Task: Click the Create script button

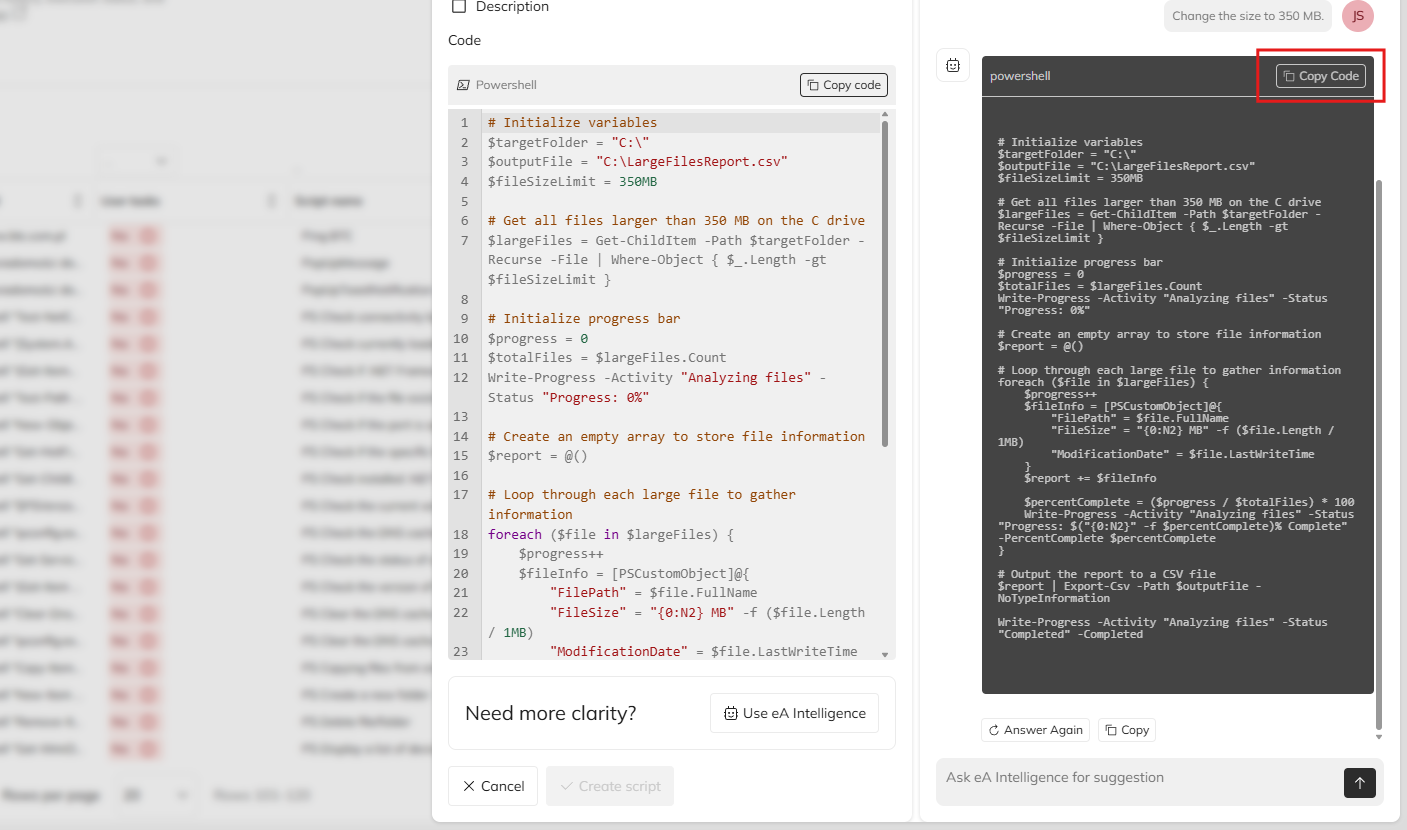Action: tap(610, 786)
